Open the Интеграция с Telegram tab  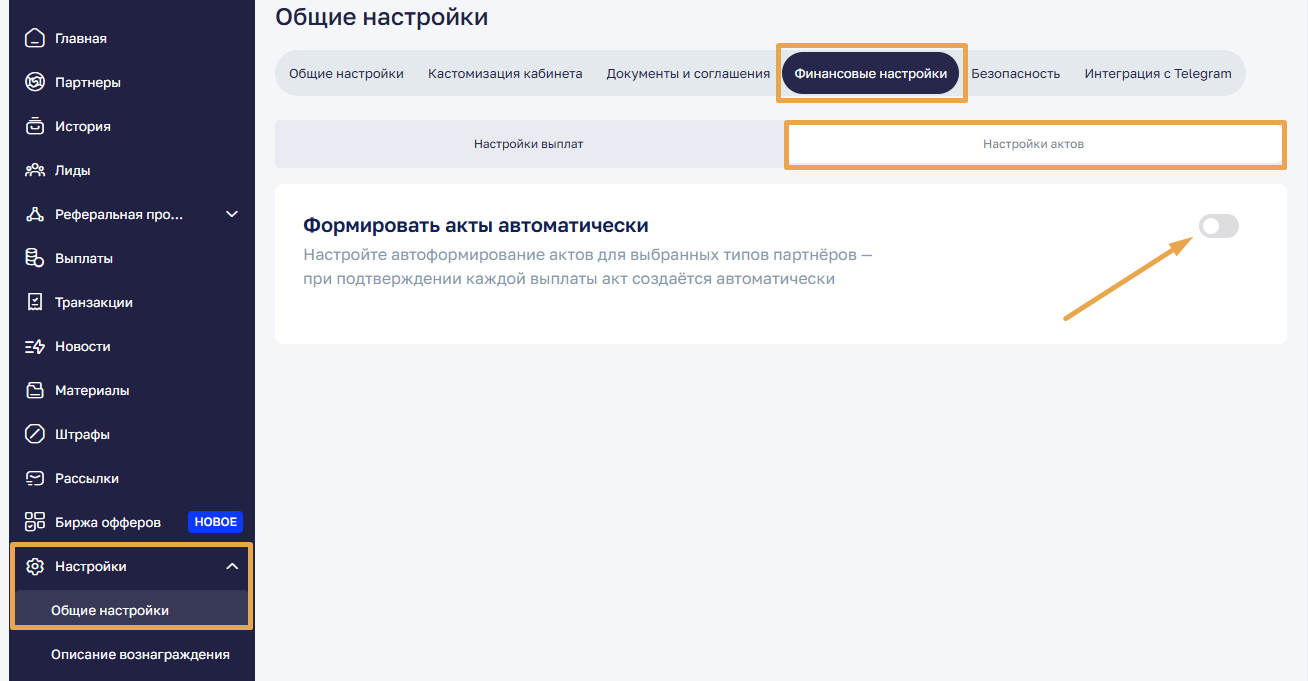coord(1158,74)
